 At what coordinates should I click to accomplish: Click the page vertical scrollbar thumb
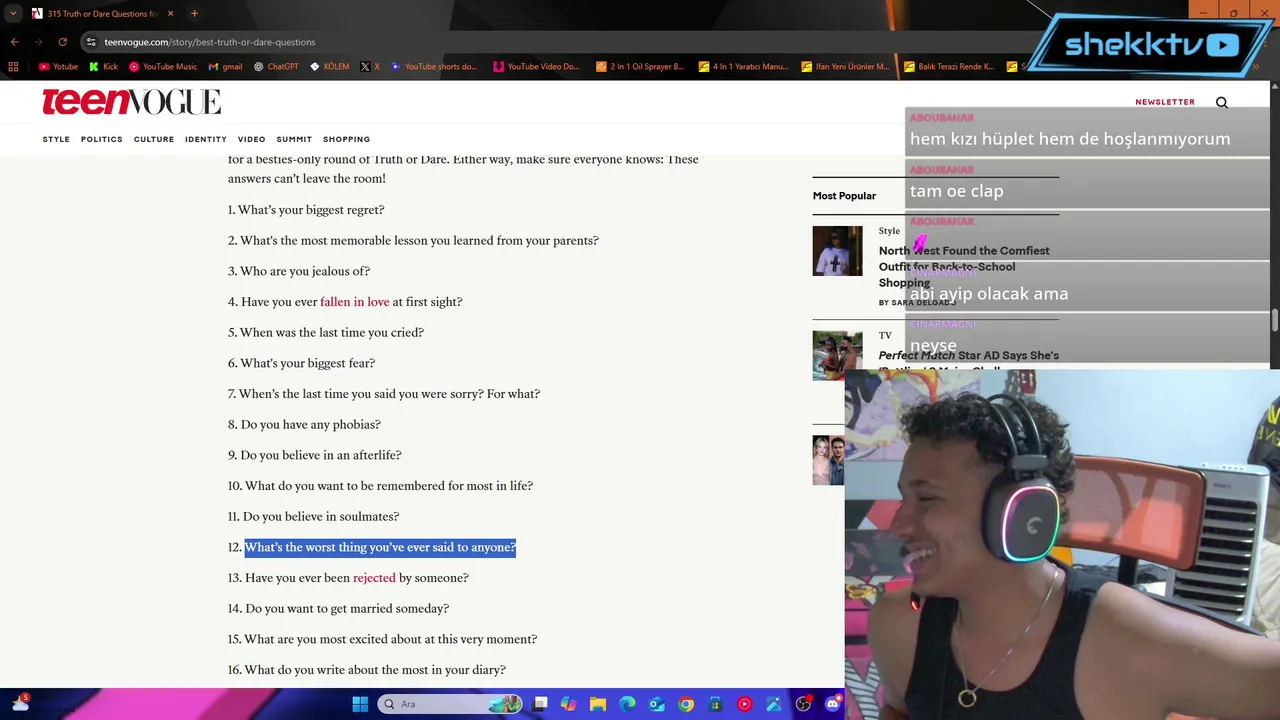tap(1275, 320)
